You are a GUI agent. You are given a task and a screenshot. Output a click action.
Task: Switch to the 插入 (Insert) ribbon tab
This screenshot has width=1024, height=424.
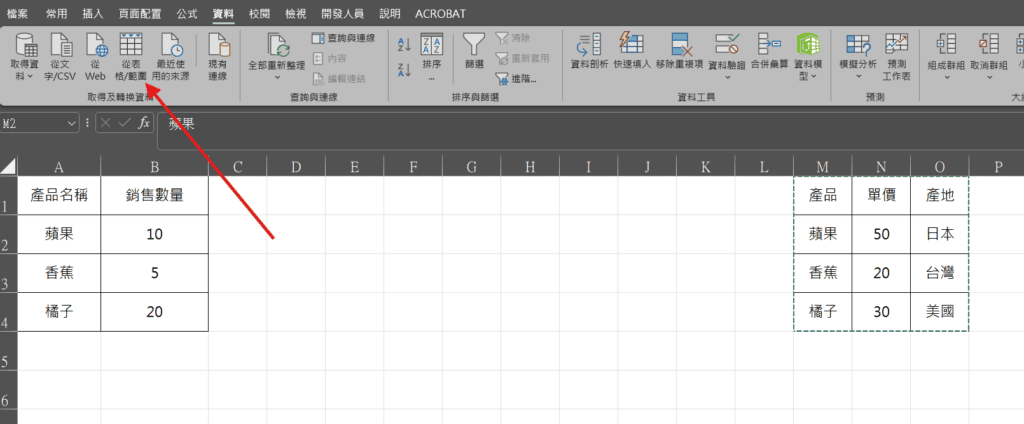(x=92, y=15)
